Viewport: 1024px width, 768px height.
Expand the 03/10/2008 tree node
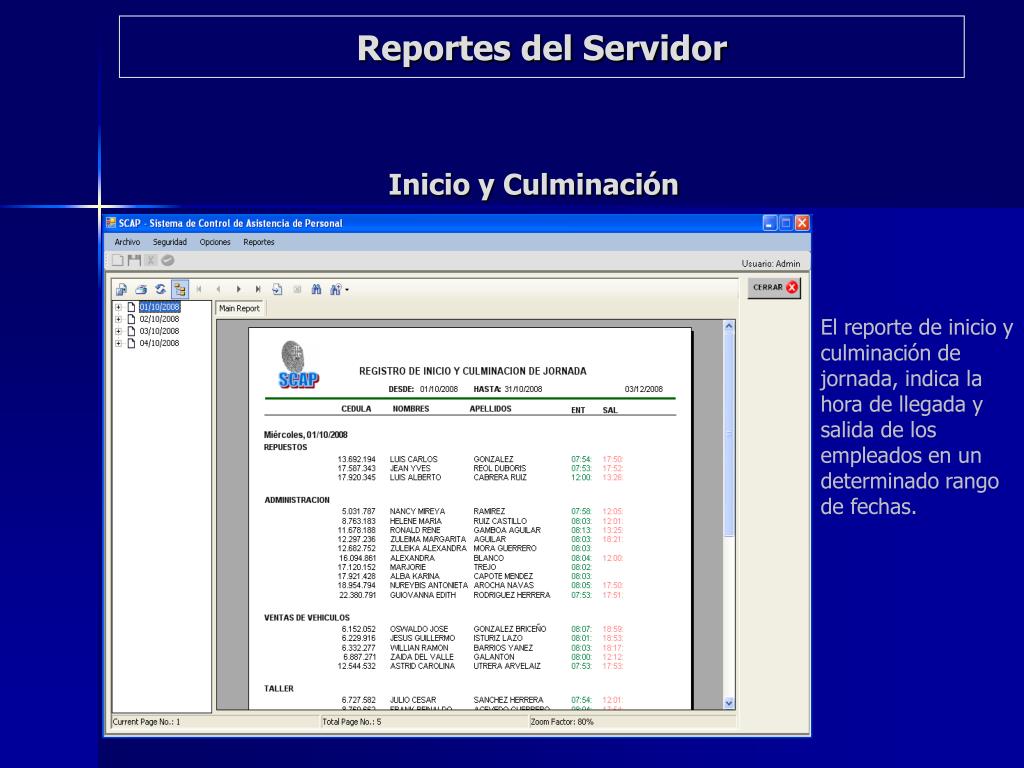tap(118, 331)
